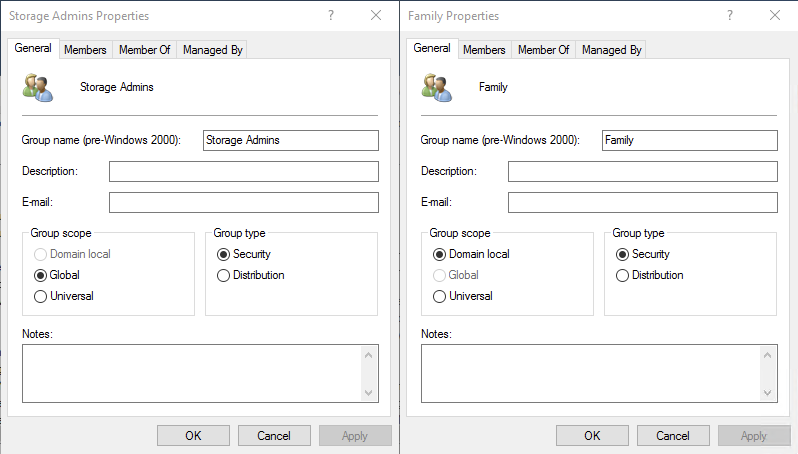Select Domain local scope in Family Properties

pyautogui.click(x=471, y=254)
